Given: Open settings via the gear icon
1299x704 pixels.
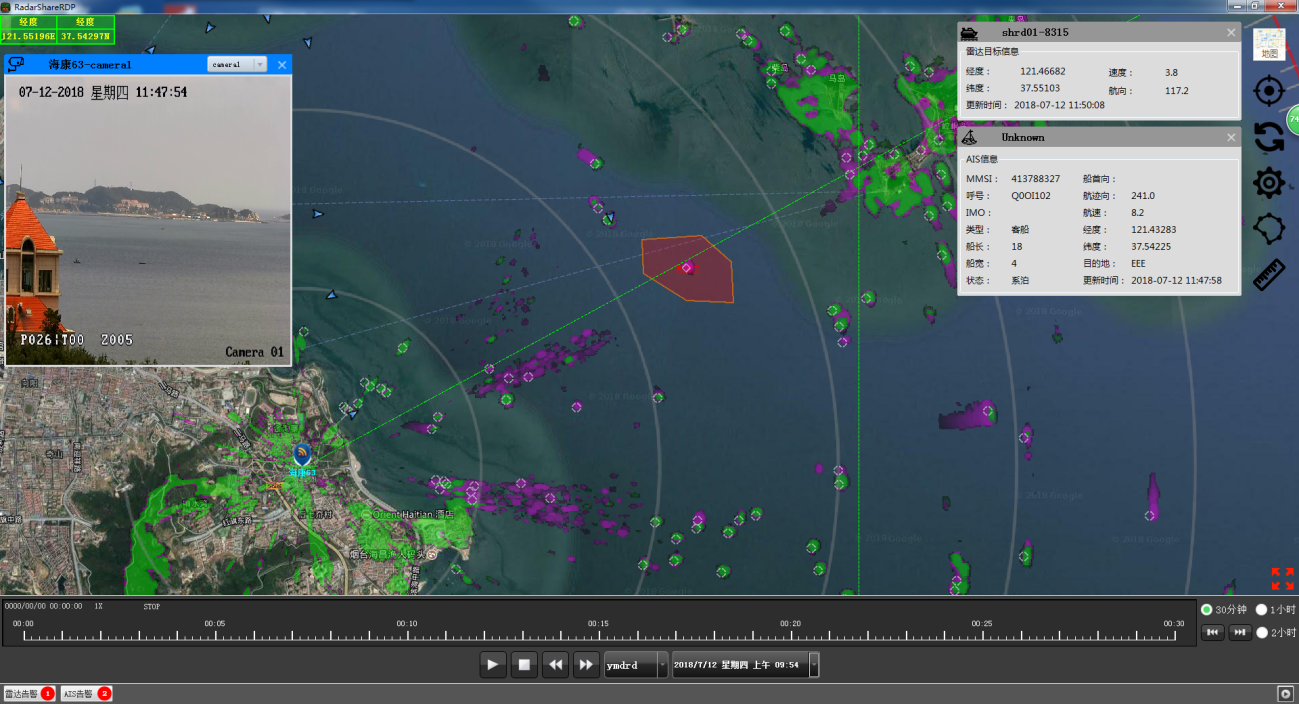Looking at the screenshot, I should [x=1268, y=183].
